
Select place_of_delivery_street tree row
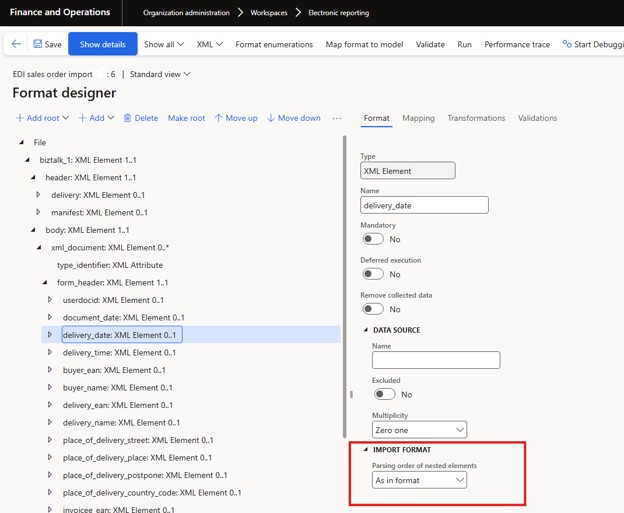coord(138,440)
